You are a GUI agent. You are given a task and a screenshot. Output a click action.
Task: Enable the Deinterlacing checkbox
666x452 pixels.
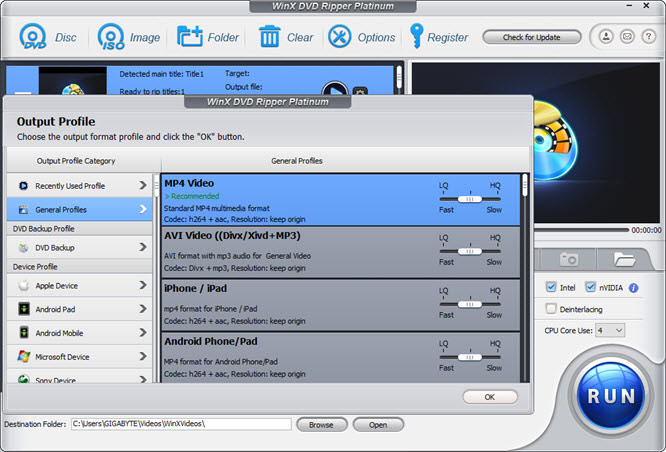[x=550, y=309]
